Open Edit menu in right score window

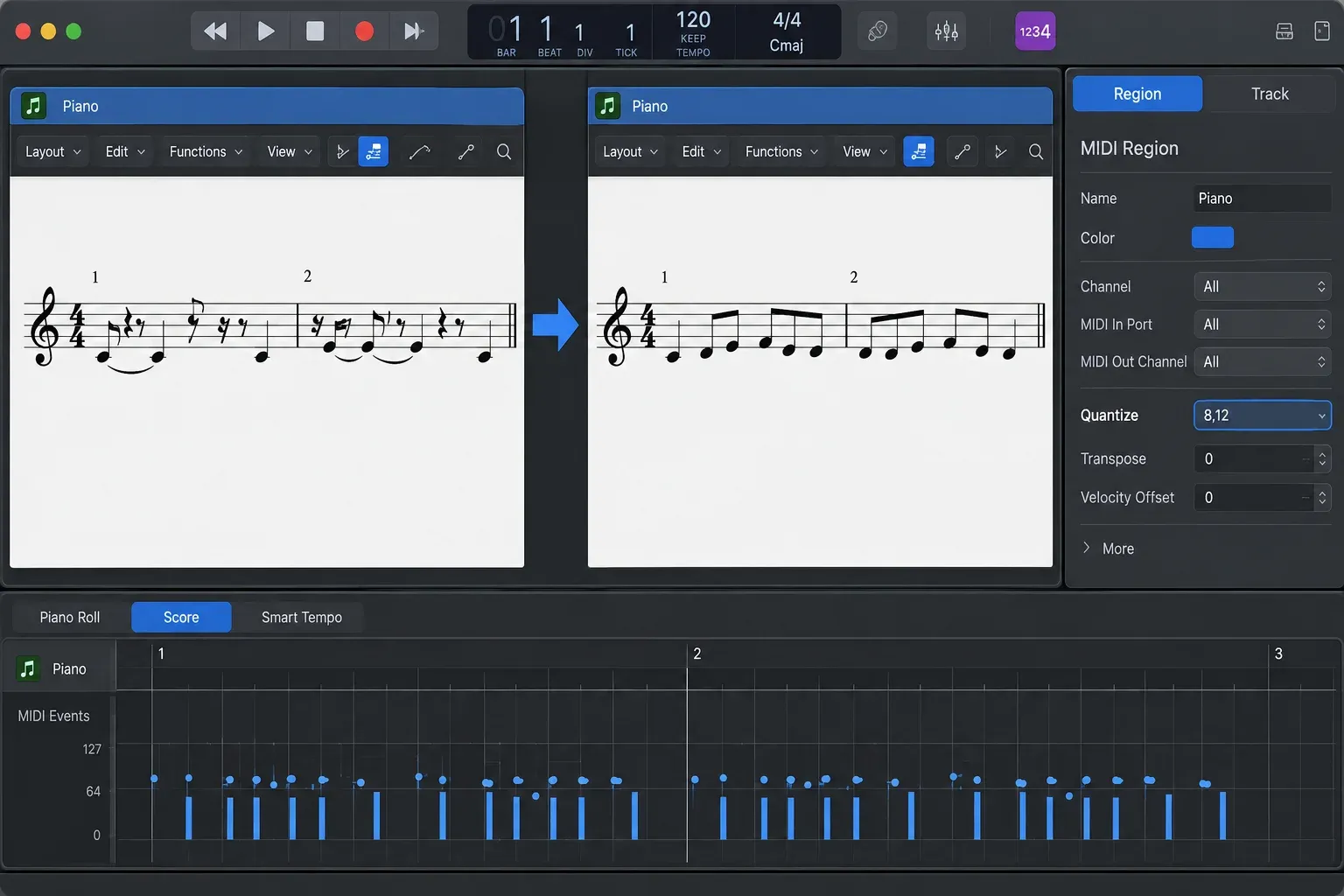pos(702,151)
